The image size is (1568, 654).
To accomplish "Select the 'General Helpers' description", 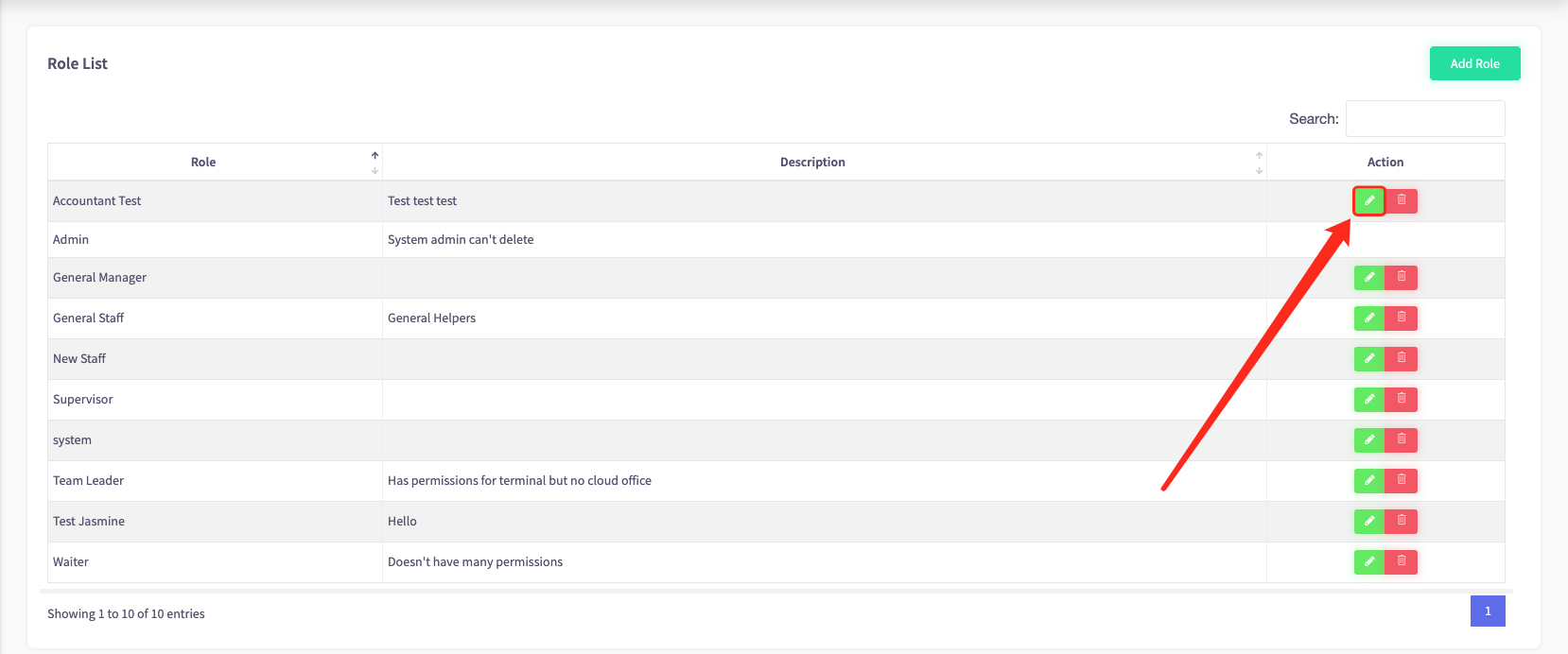I will point(431,318).
